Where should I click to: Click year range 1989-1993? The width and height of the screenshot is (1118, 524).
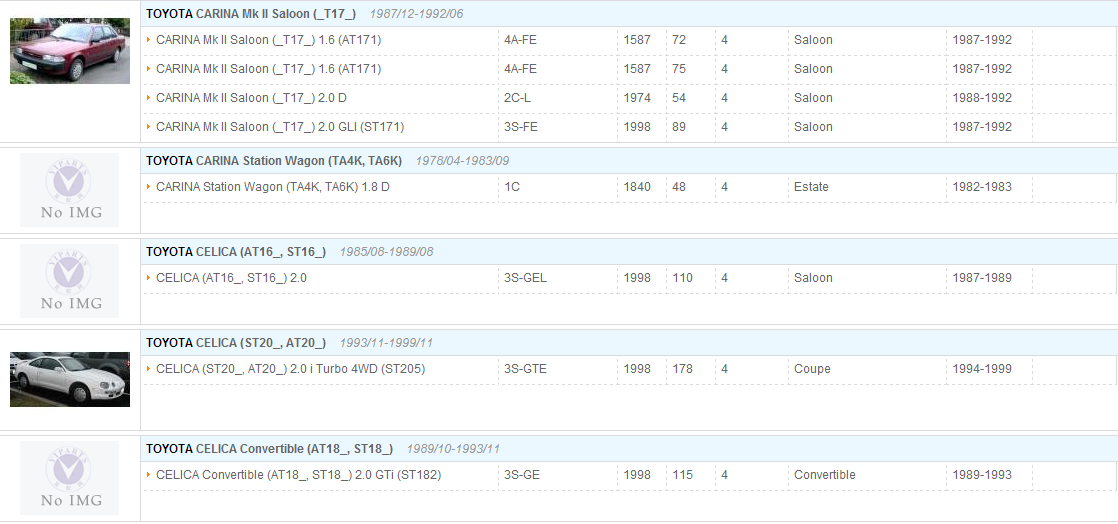pos(982,475)
